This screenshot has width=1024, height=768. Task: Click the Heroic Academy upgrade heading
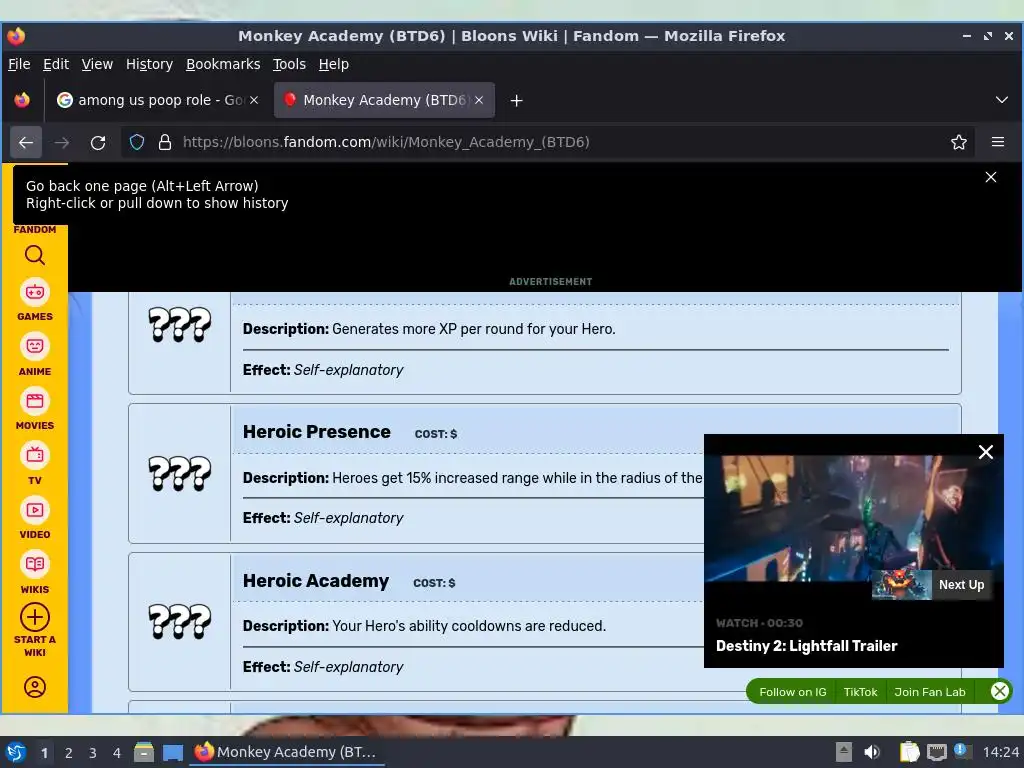[x=316, y=581]
